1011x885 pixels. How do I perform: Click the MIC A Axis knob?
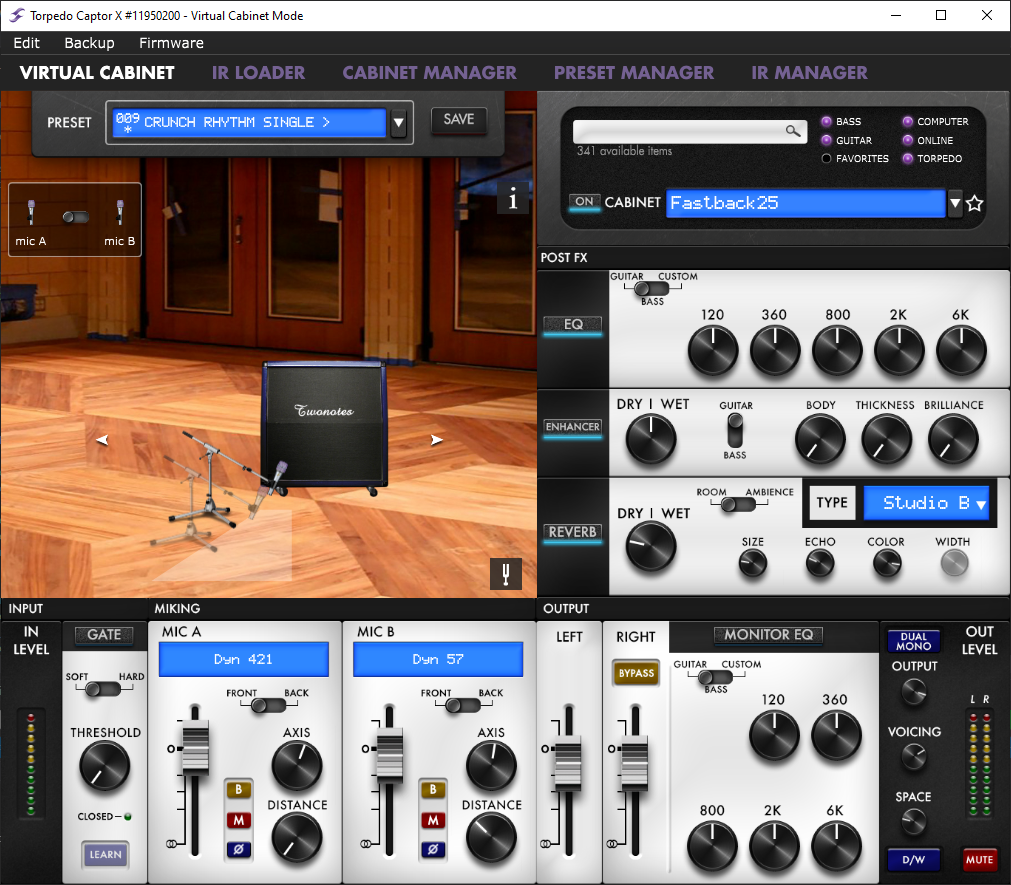[x=297, y=766]
